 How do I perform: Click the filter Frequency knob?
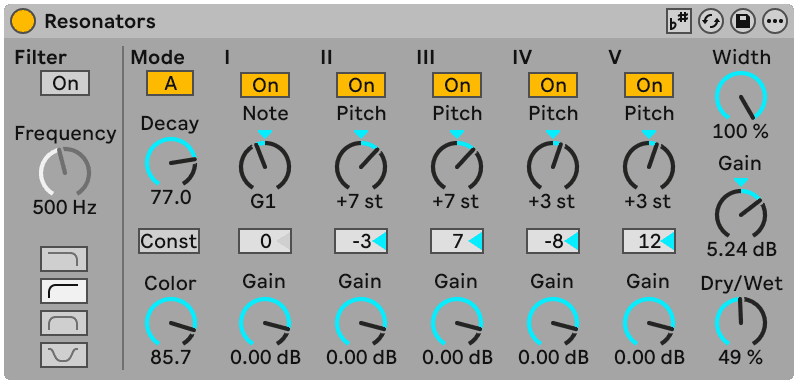65,172
